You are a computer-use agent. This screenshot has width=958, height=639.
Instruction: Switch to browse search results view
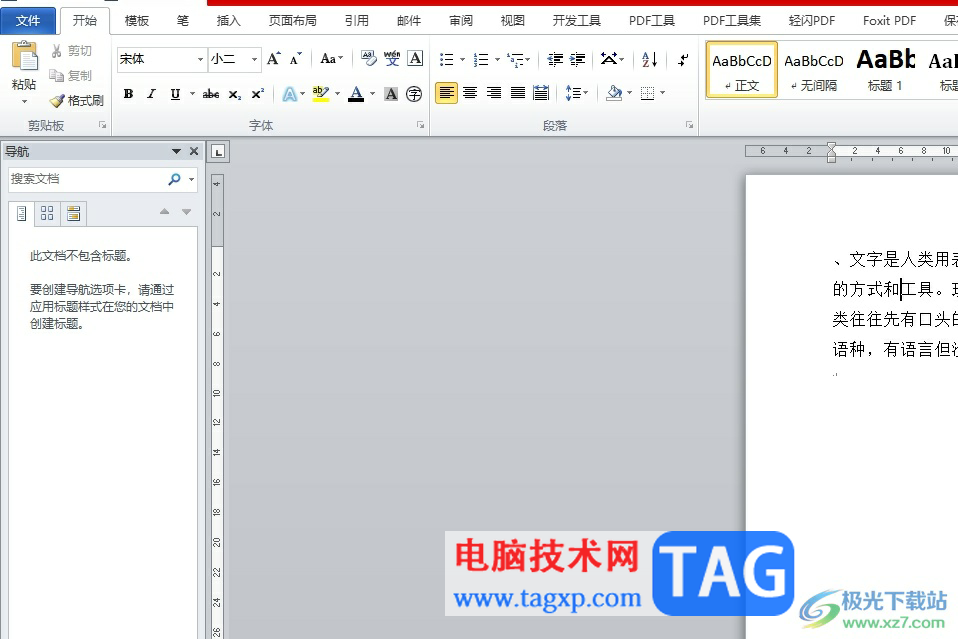click(73, 213)
